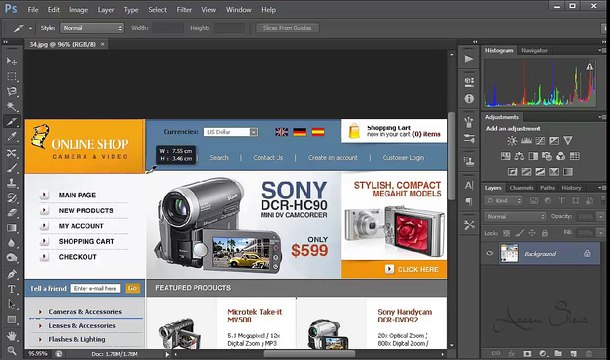
Task: Toggle type layers filter icon
Action: [561, 200]
